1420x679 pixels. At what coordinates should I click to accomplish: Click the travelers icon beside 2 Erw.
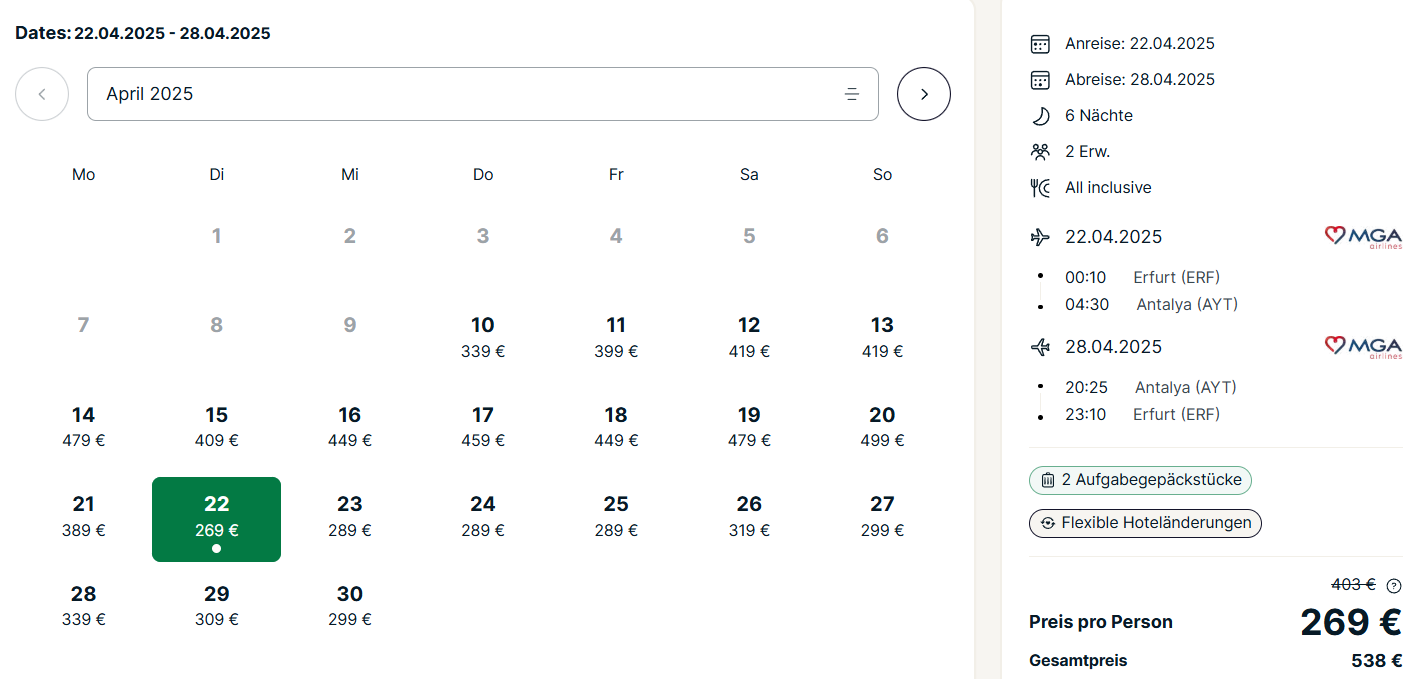coord(1040,152)
